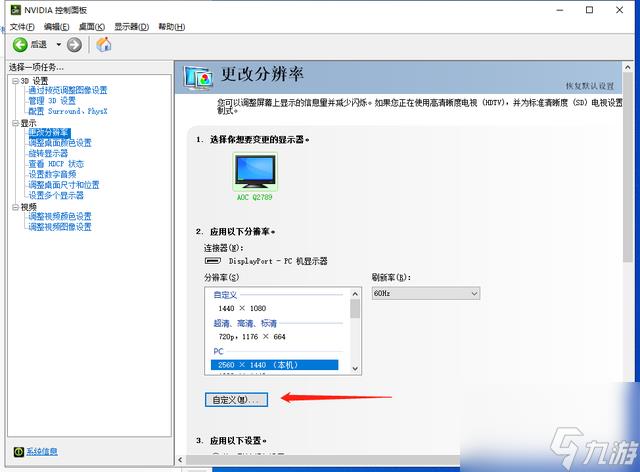Open 调整视频图像设置 item

click(x=60, y=227)
